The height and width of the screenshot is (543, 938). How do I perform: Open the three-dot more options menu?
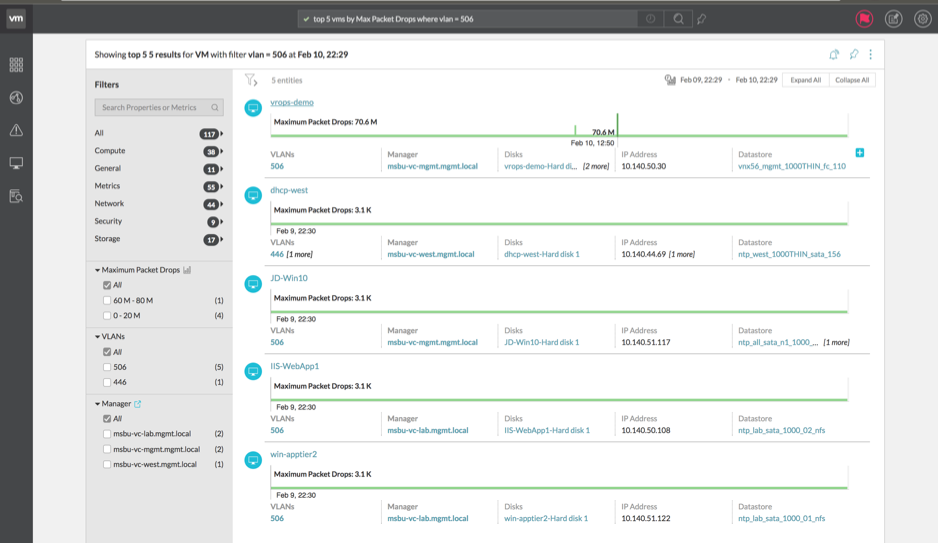[x=870, y=55]
